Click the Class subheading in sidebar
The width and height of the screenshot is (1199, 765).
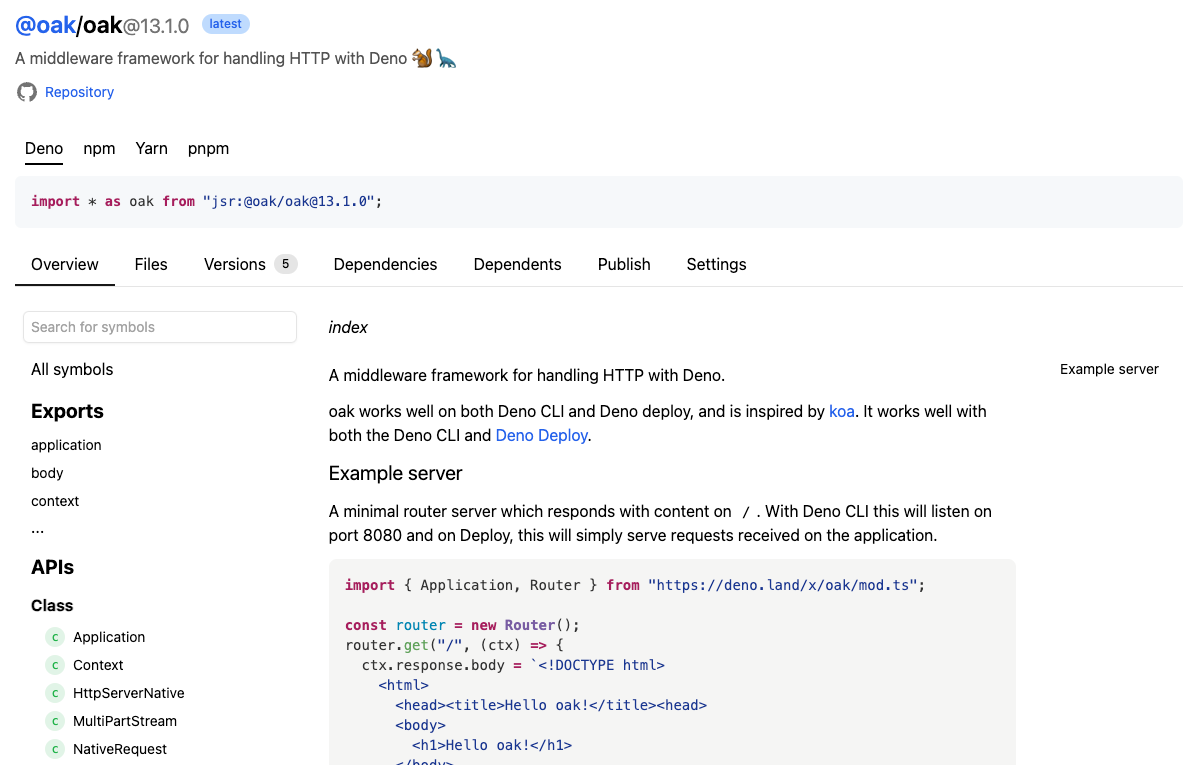pos(52,606)
